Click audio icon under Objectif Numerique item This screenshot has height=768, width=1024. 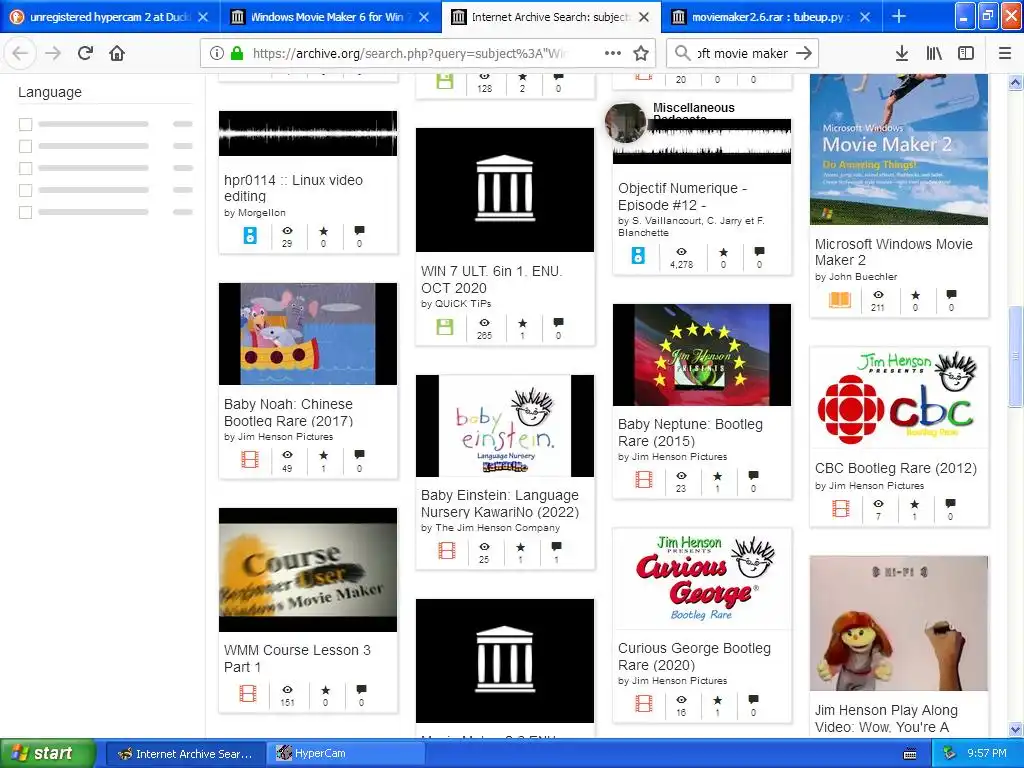coord(638,256)
